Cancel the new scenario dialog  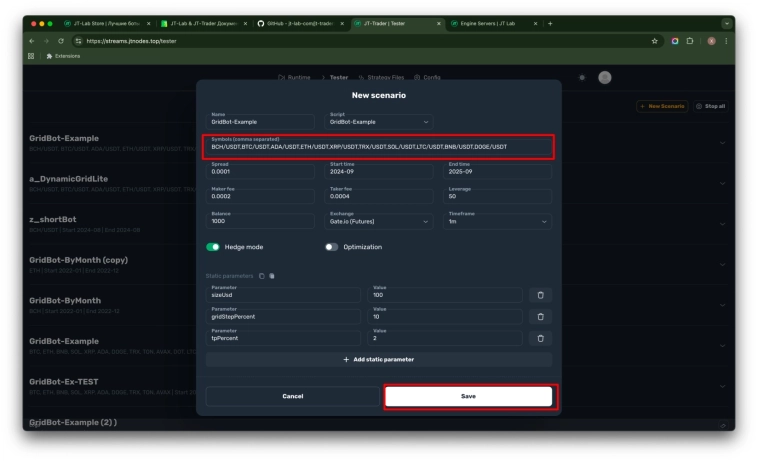pos(293,397)
